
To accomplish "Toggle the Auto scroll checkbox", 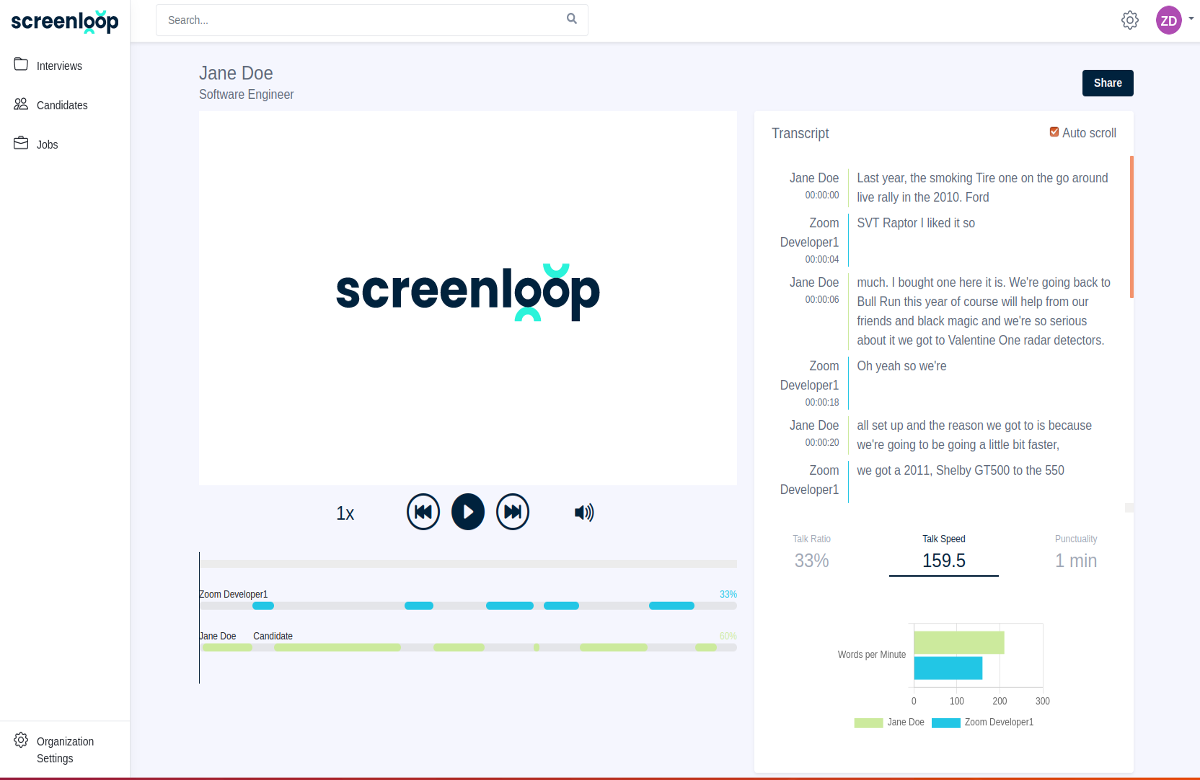I will (1054, 131).
